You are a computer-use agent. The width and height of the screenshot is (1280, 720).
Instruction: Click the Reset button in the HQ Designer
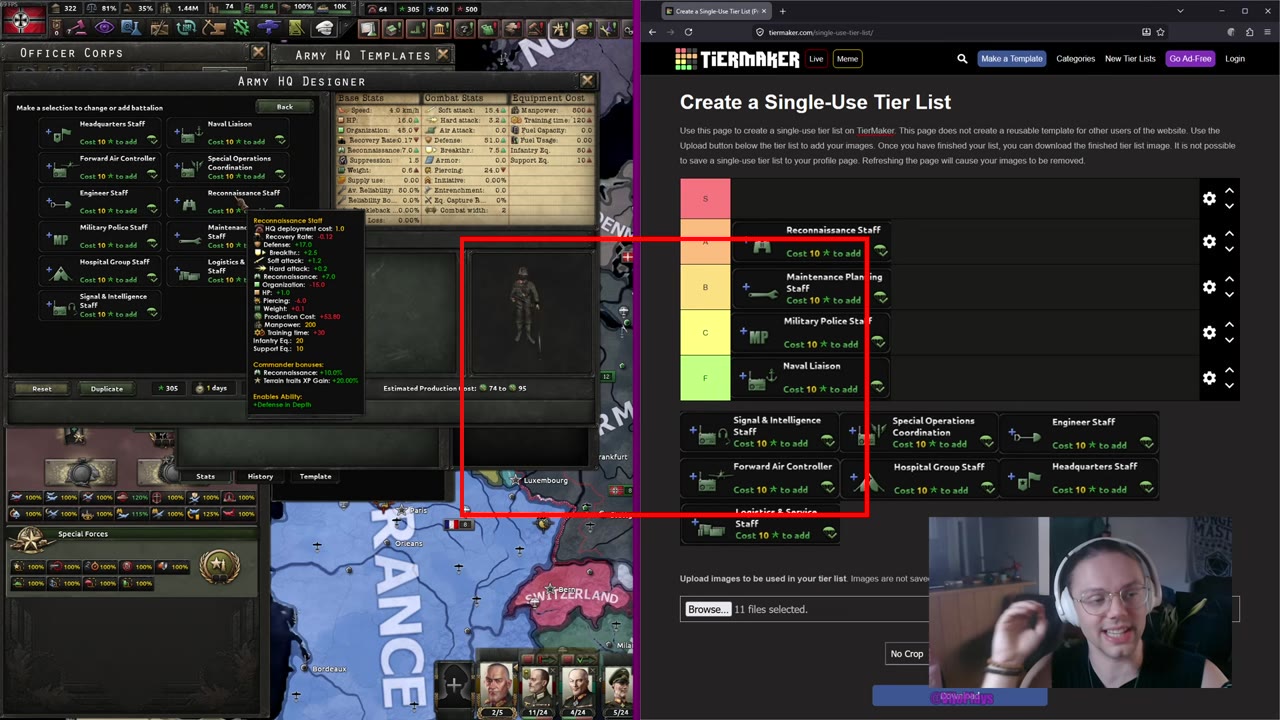(x=42, y=388)
